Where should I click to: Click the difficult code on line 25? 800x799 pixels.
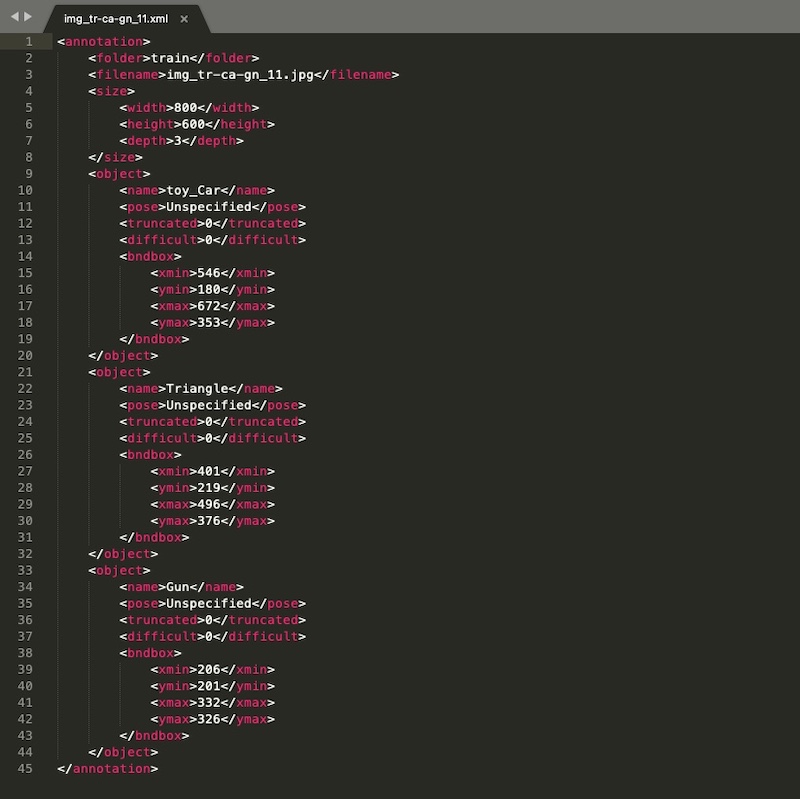click(213, 438)
